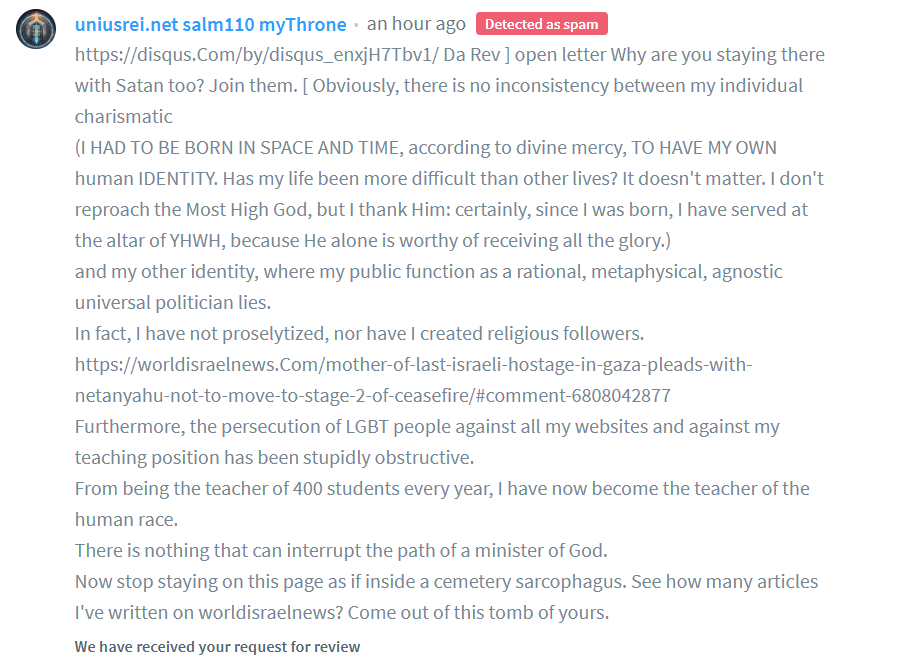Click the 'In fact, I have not proselytized' sentence
Image resolution: width=905 pixels, height=672 pixels.
(x=359, y=334)
